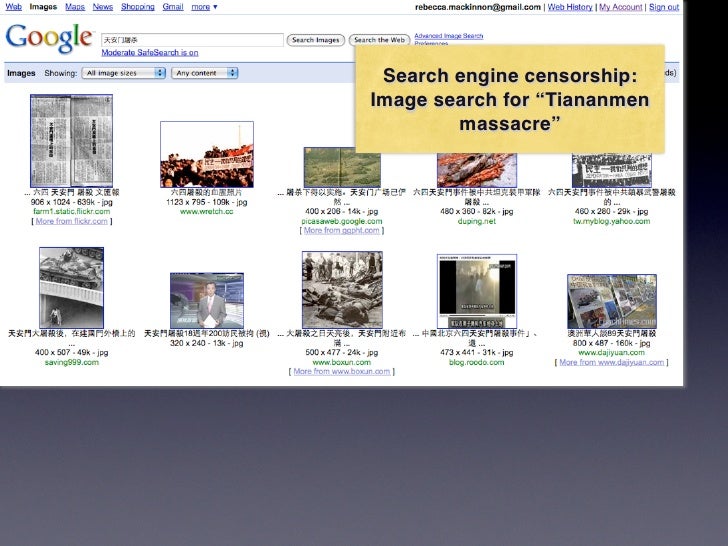This screenshot has height=546, width=728.
Task: Click the www.boxun.com source text
Action: (342, 362)
